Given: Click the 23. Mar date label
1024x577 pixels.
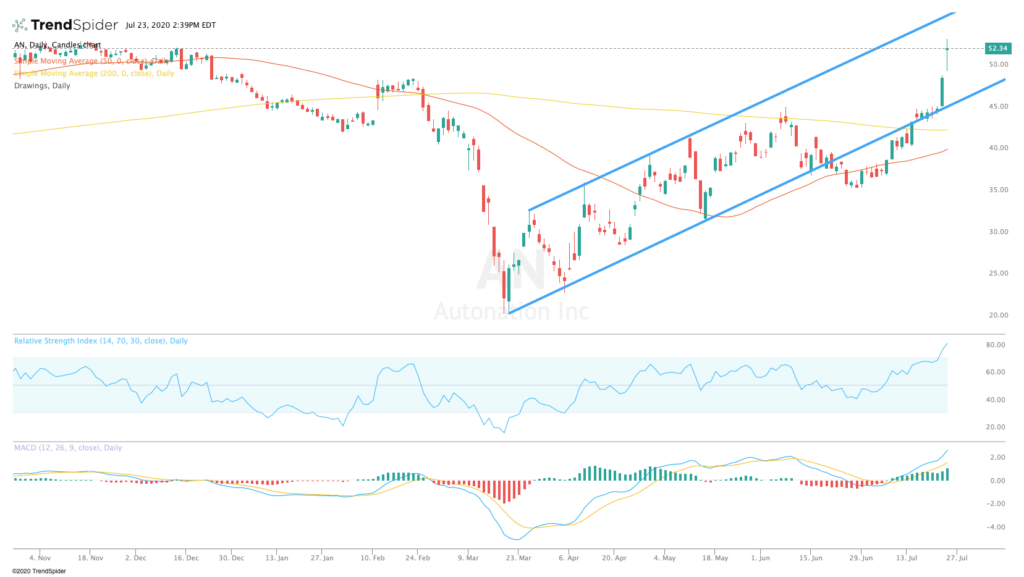Looking at the screenshot, I should click(x=518, y=558).
